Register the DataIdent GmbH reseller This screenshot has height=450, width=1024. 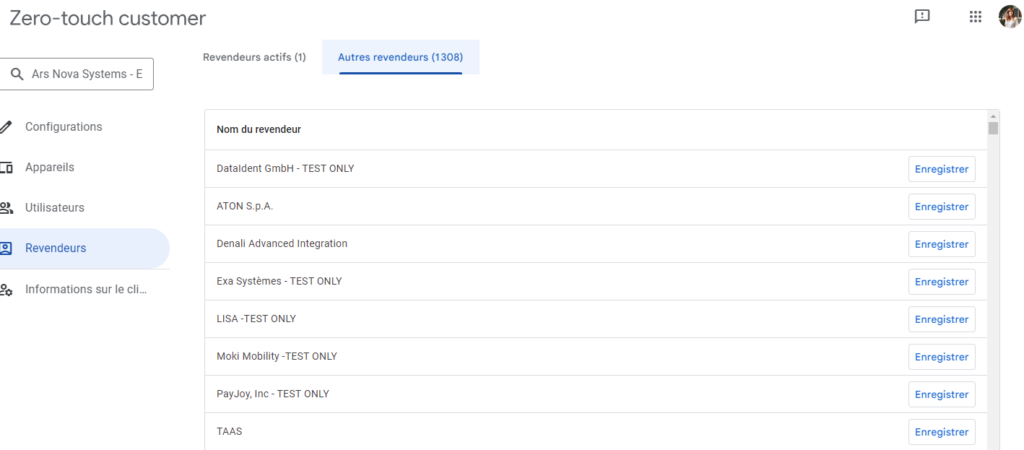(x=942, y=169)
